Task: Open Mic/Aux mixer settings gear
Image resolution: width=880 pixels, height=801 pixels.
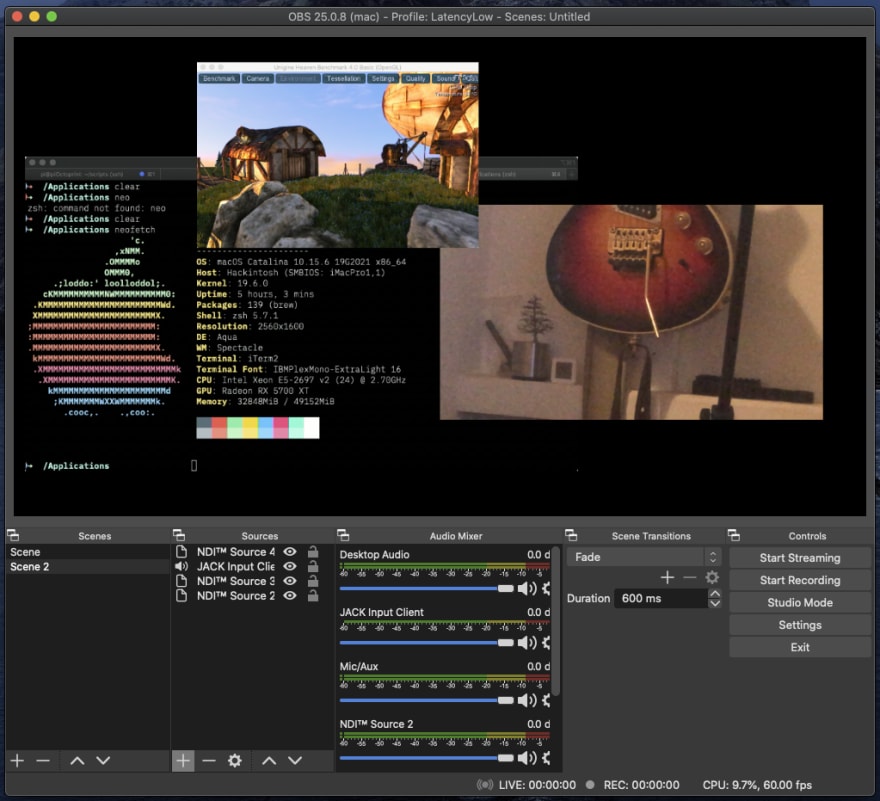Action: 546,700
